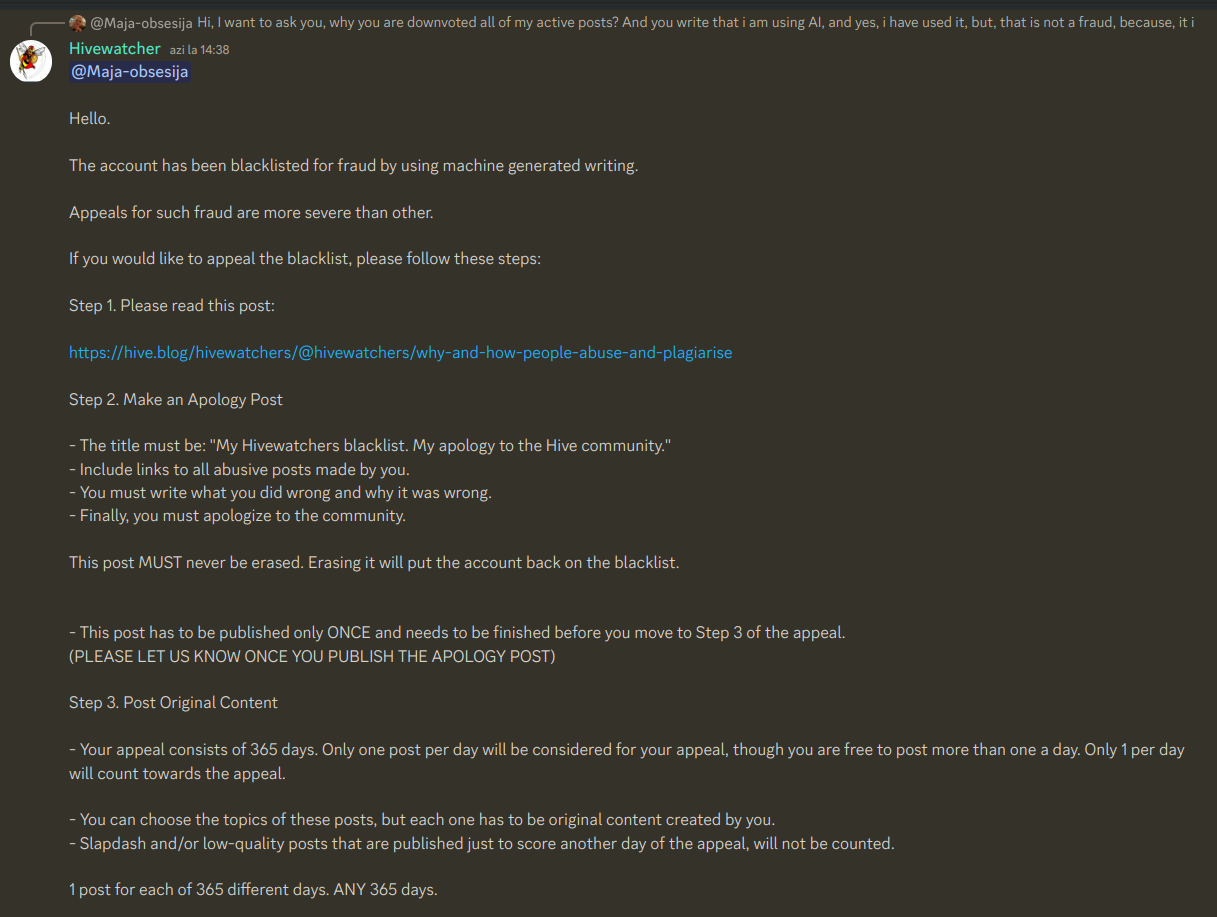This screenshot has height=917, width=1217.
Task: Click the 'blacklisted for fraud' sentence
Action: (353, 166)
